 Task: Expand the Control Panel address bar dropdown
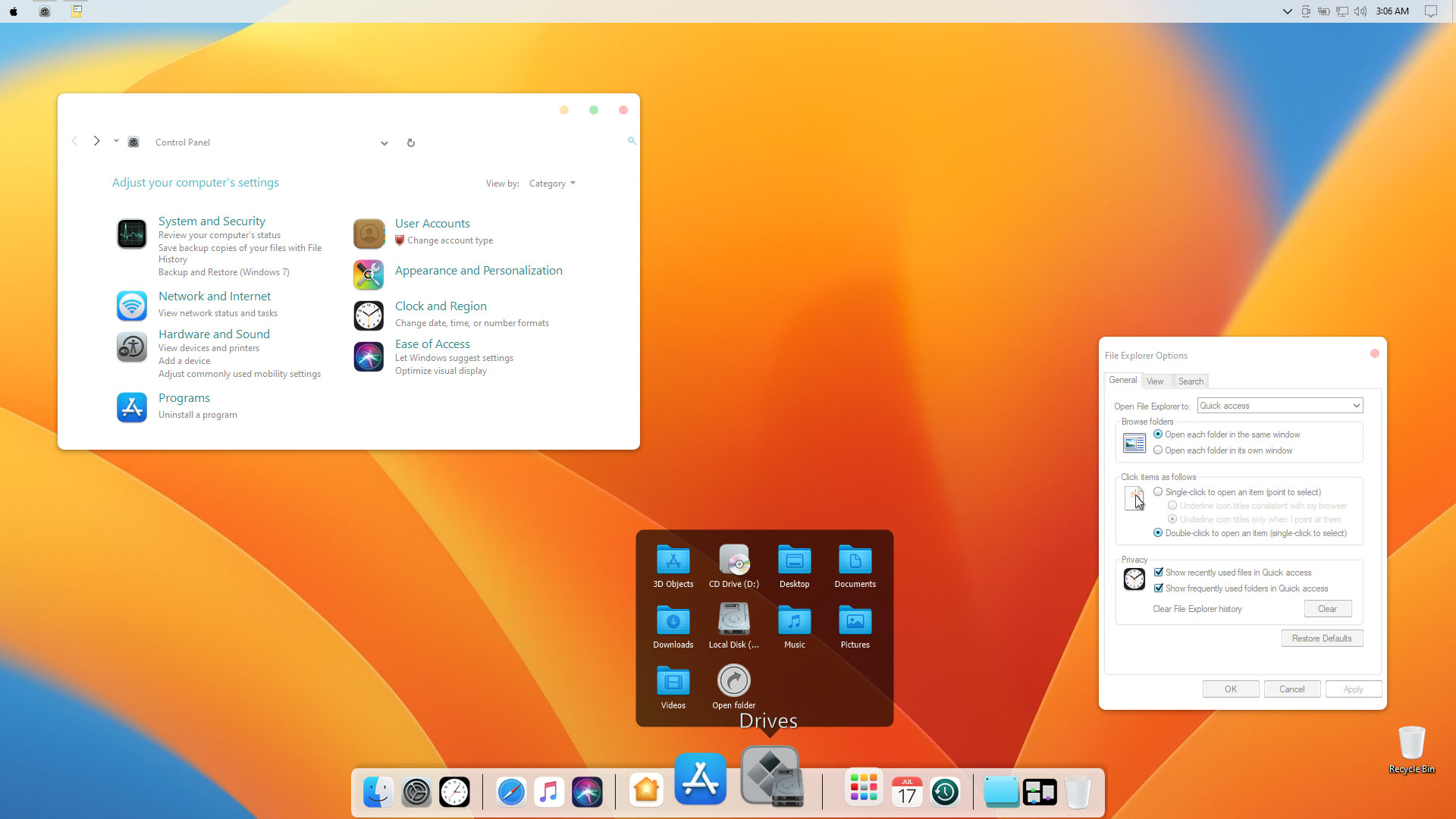pos(384,143)
